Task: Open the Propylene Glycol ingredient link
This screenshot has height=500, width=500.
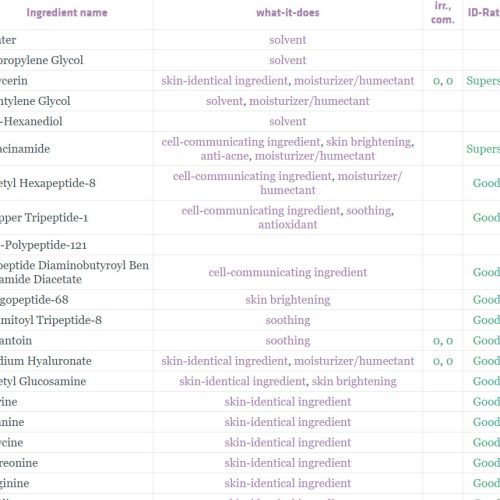Action: point(41,60)
